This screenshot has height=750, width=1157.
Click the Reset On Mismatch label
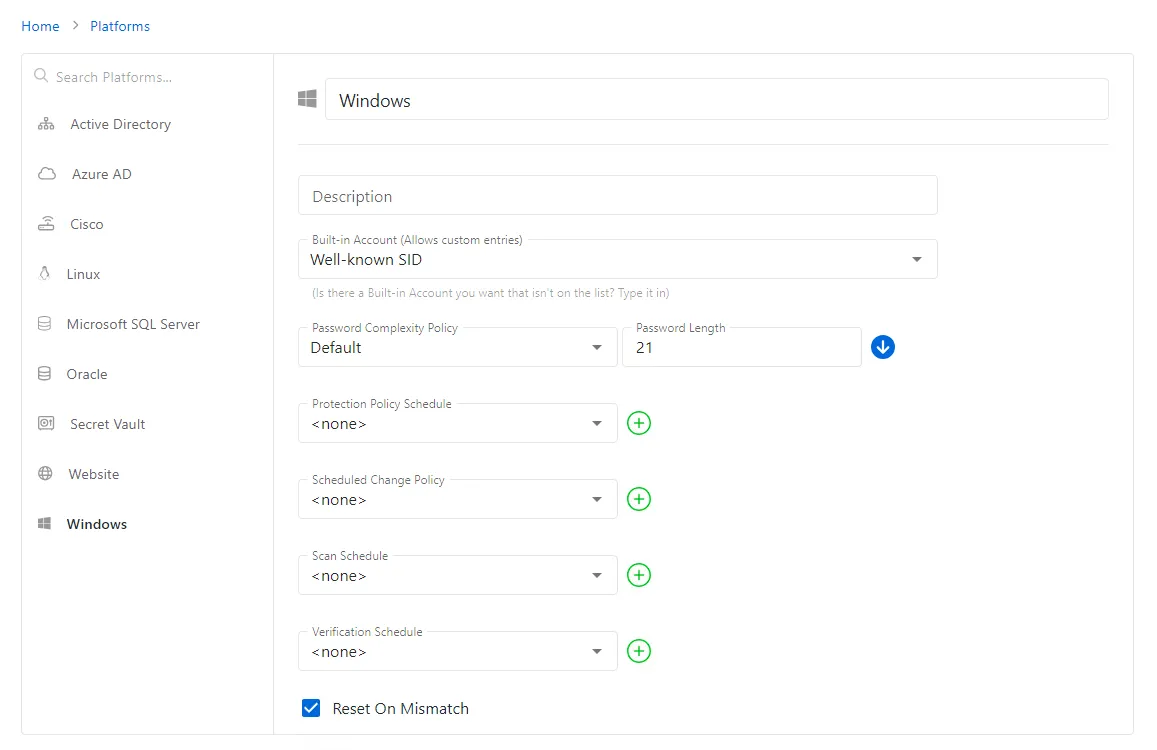(x=401, y=708)
